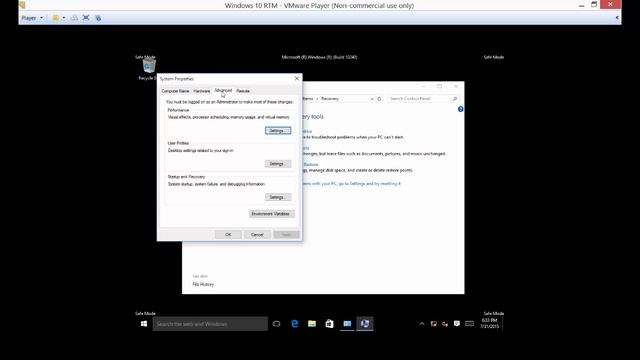Click the refresh icon in Control Panel
640x360 pixels.
(379, 99)
